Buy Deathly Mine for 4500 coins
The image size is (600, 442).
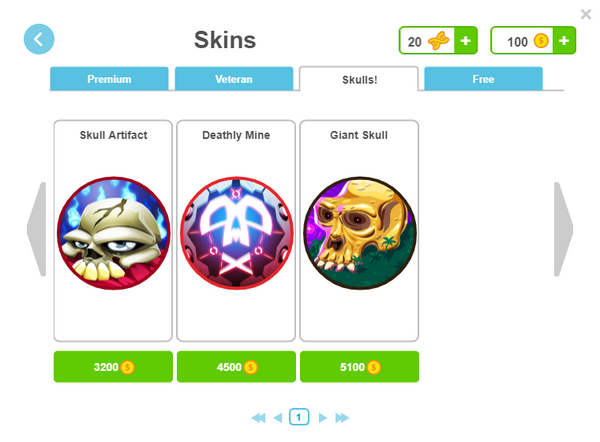point(236,367)
